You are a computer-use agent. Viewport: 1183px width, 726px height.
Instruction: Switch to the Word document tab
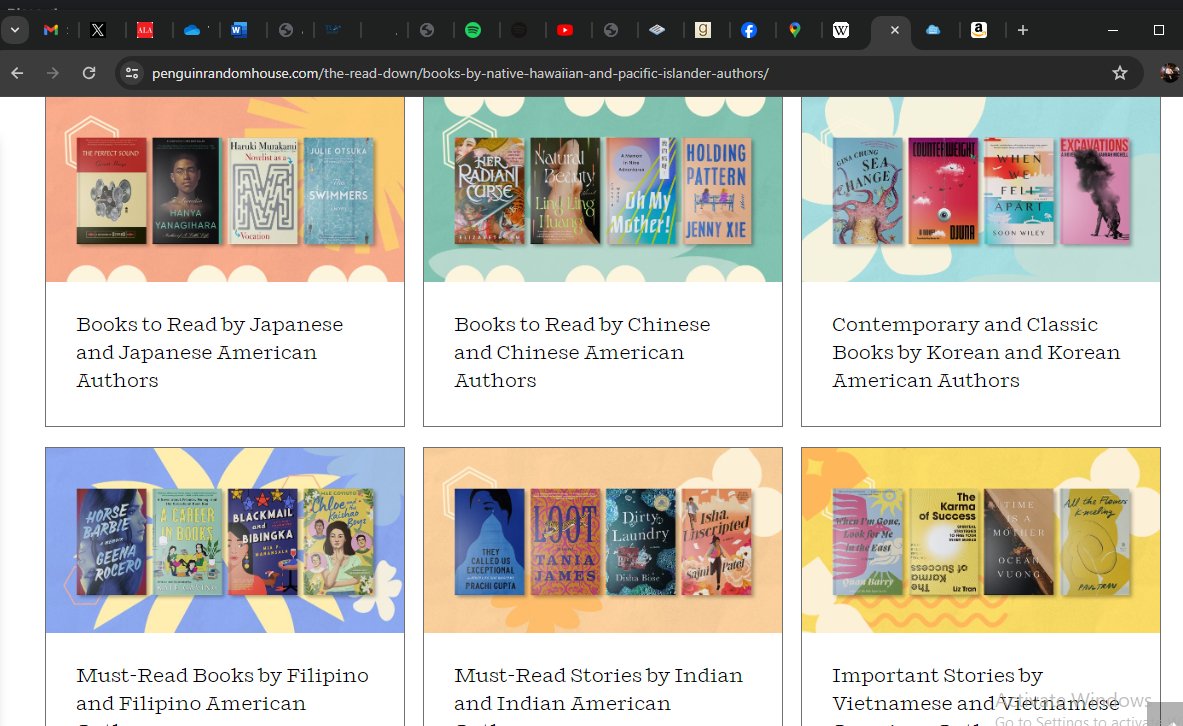(x=238, y=30)
